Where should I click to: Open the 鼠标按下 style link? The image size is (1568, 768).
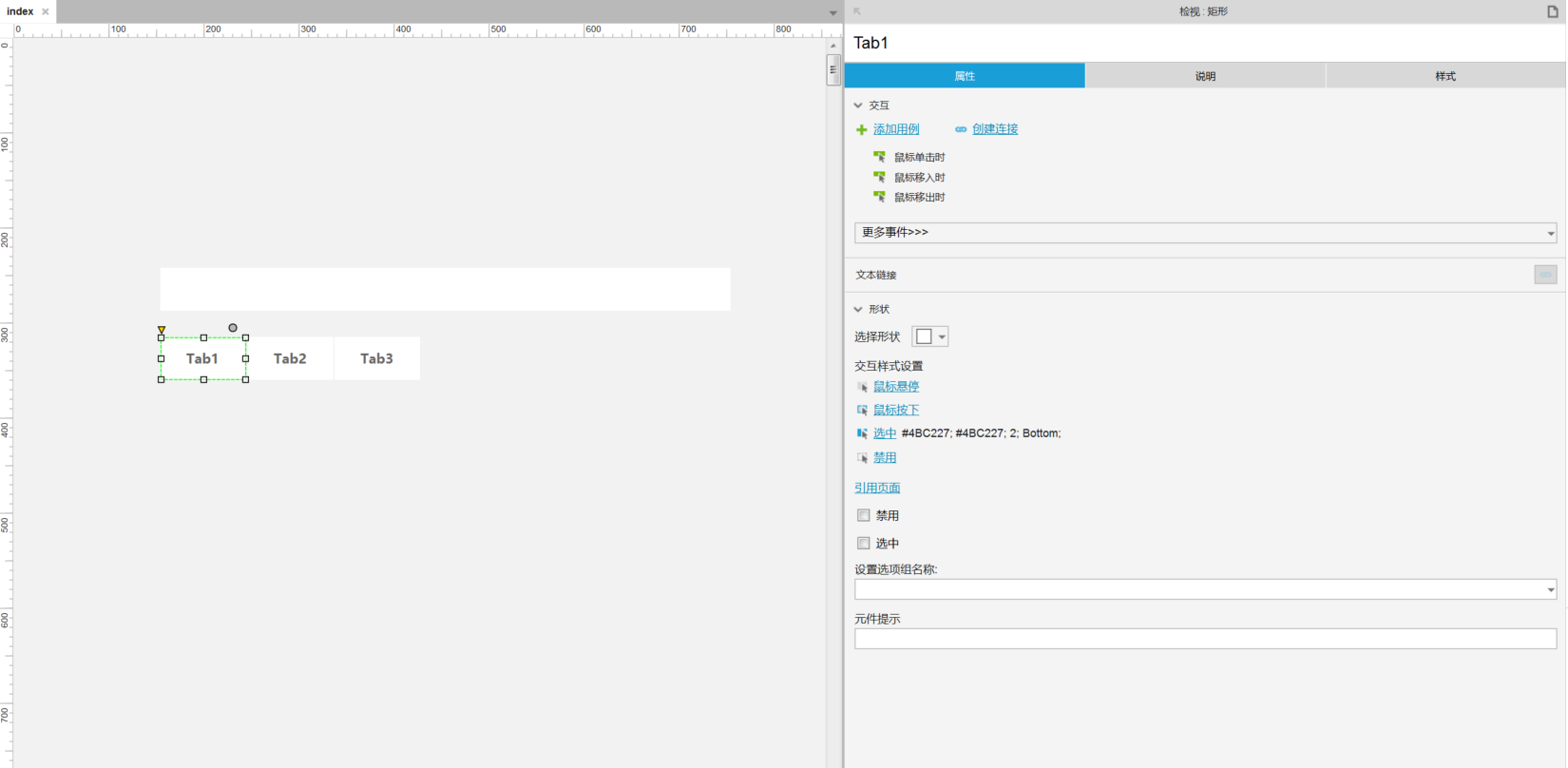896,410
